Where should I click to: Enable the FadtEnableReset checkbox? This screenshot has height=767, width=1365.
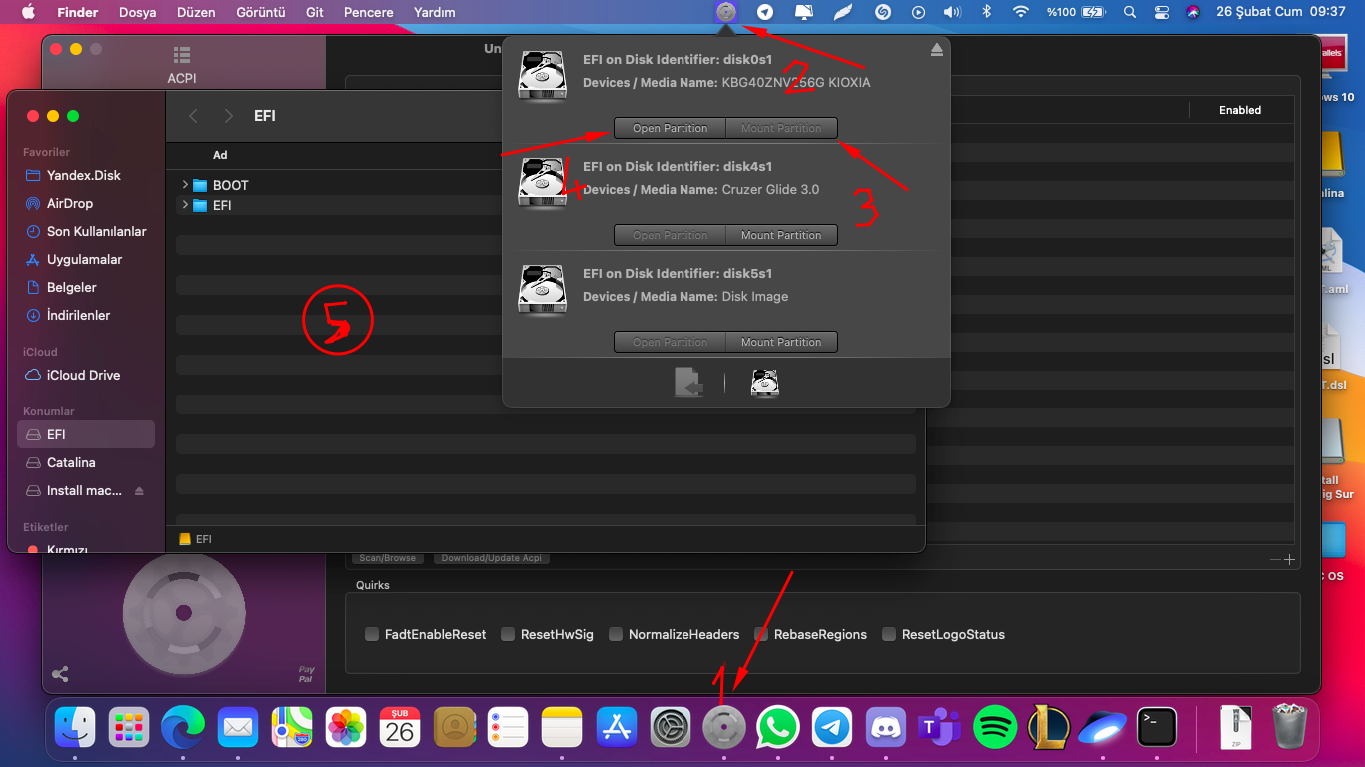372,634
